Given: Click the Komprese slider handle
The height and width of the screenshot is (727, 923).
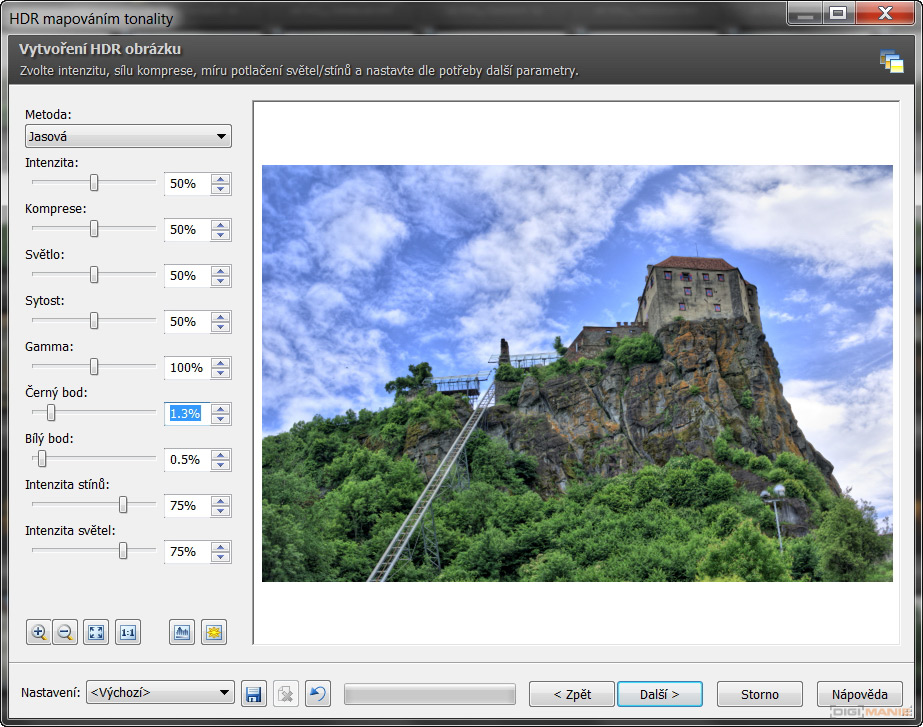Looking at the screenshot, I should click(x=94, y=229).
